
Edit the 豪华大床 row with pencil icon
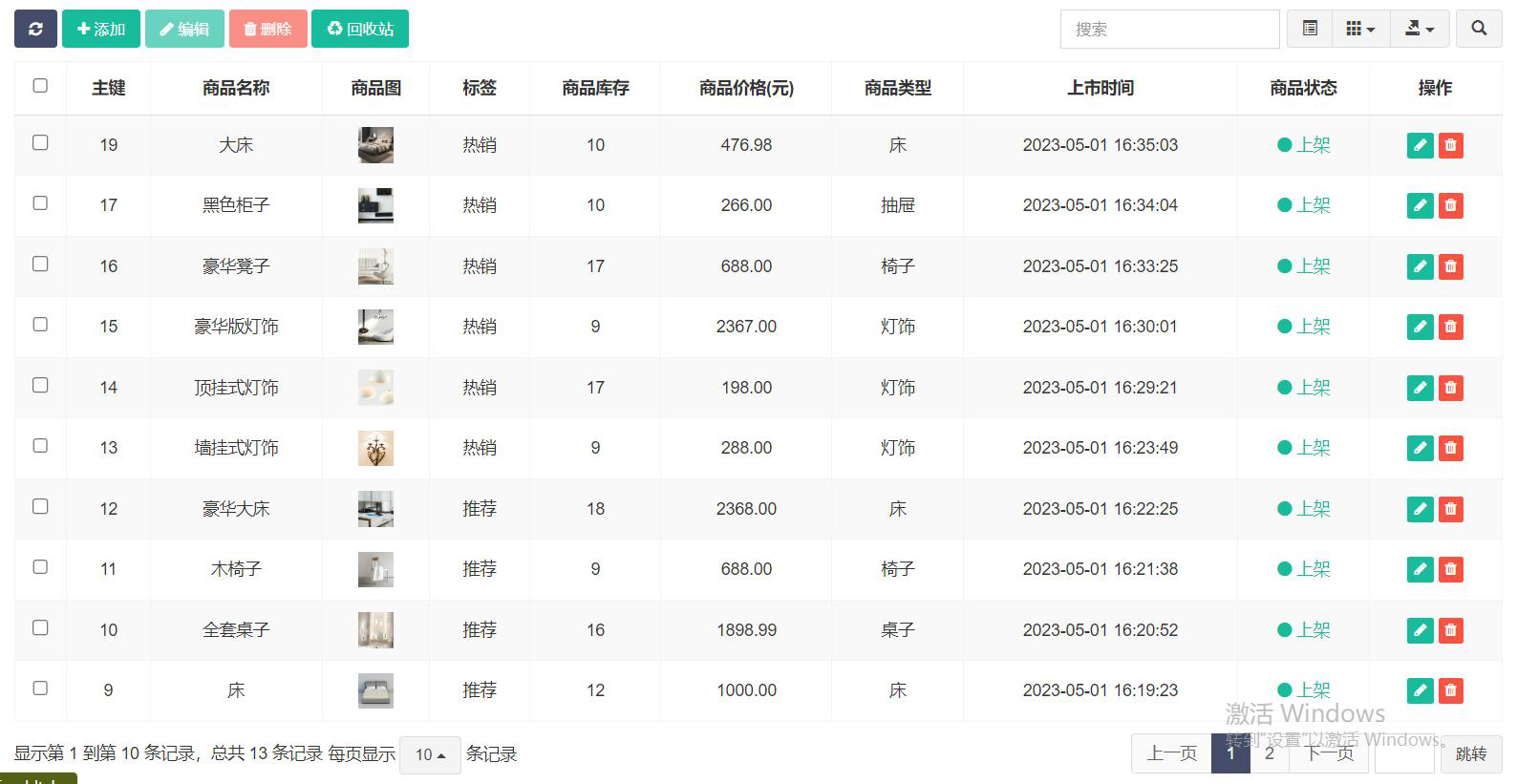point(1420,509)
